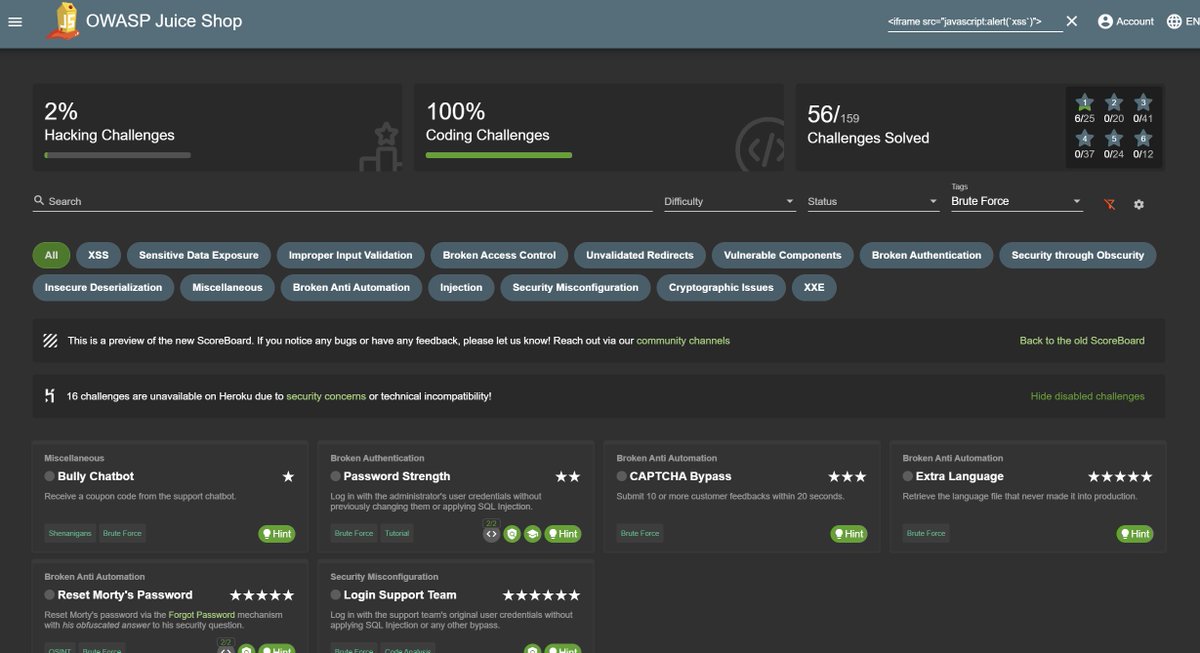This screenshot has width=1200, height=653.
Task: Show hint for Password Strength
Action: [563, 534]
